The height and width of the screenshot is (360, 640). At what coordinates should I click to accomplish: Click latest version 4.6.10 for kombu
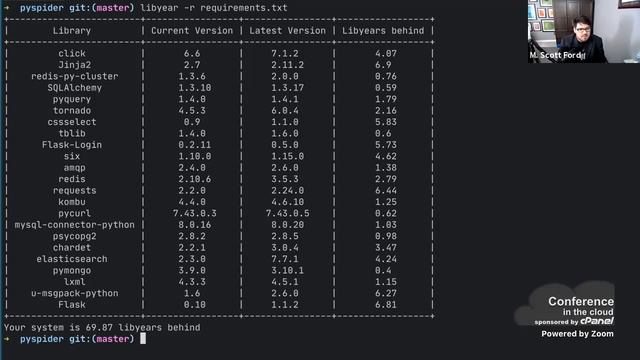pos(287,202)
